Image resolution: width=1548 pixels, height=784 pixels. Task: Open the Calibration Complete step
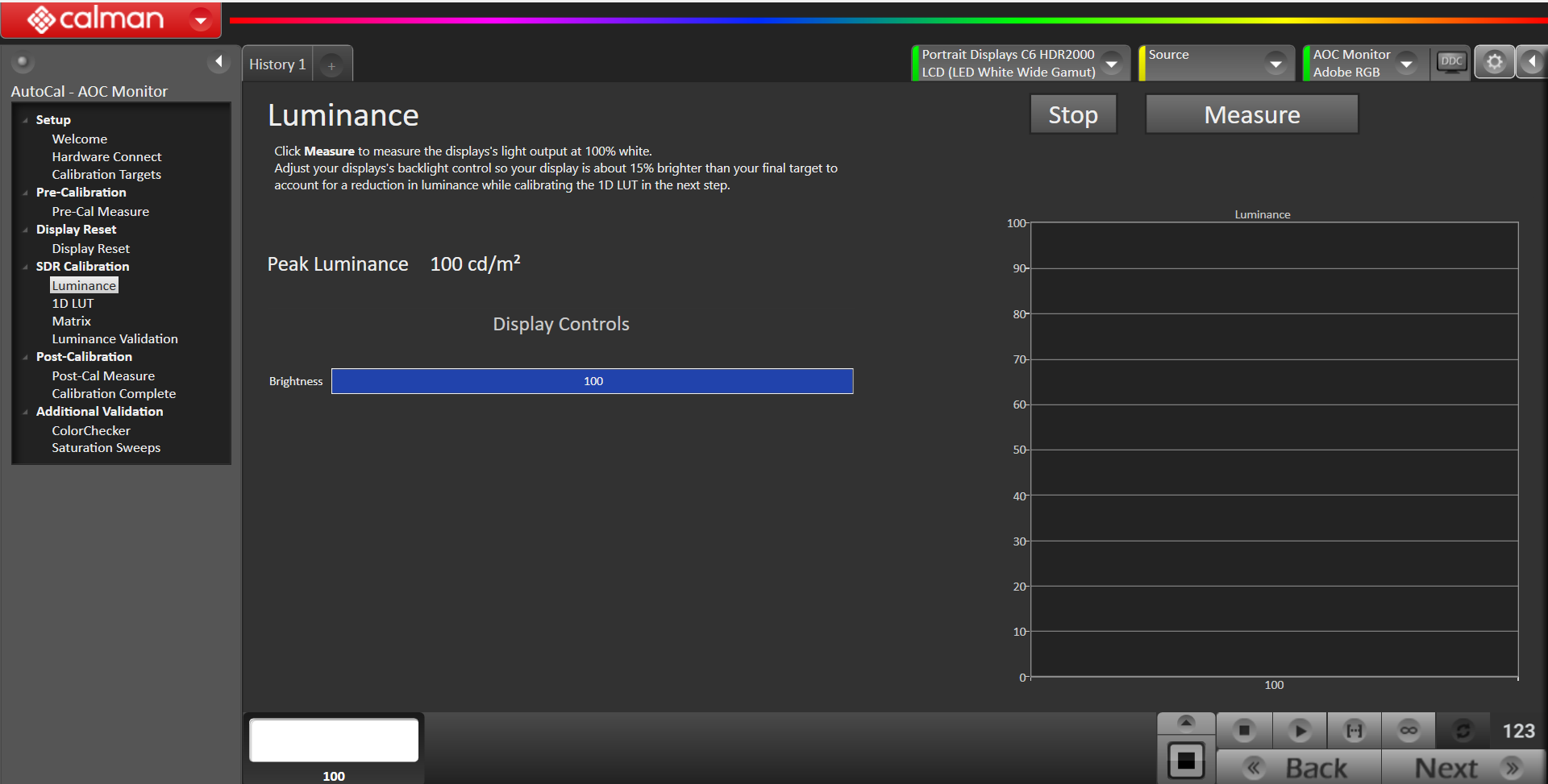click(114, 393)
